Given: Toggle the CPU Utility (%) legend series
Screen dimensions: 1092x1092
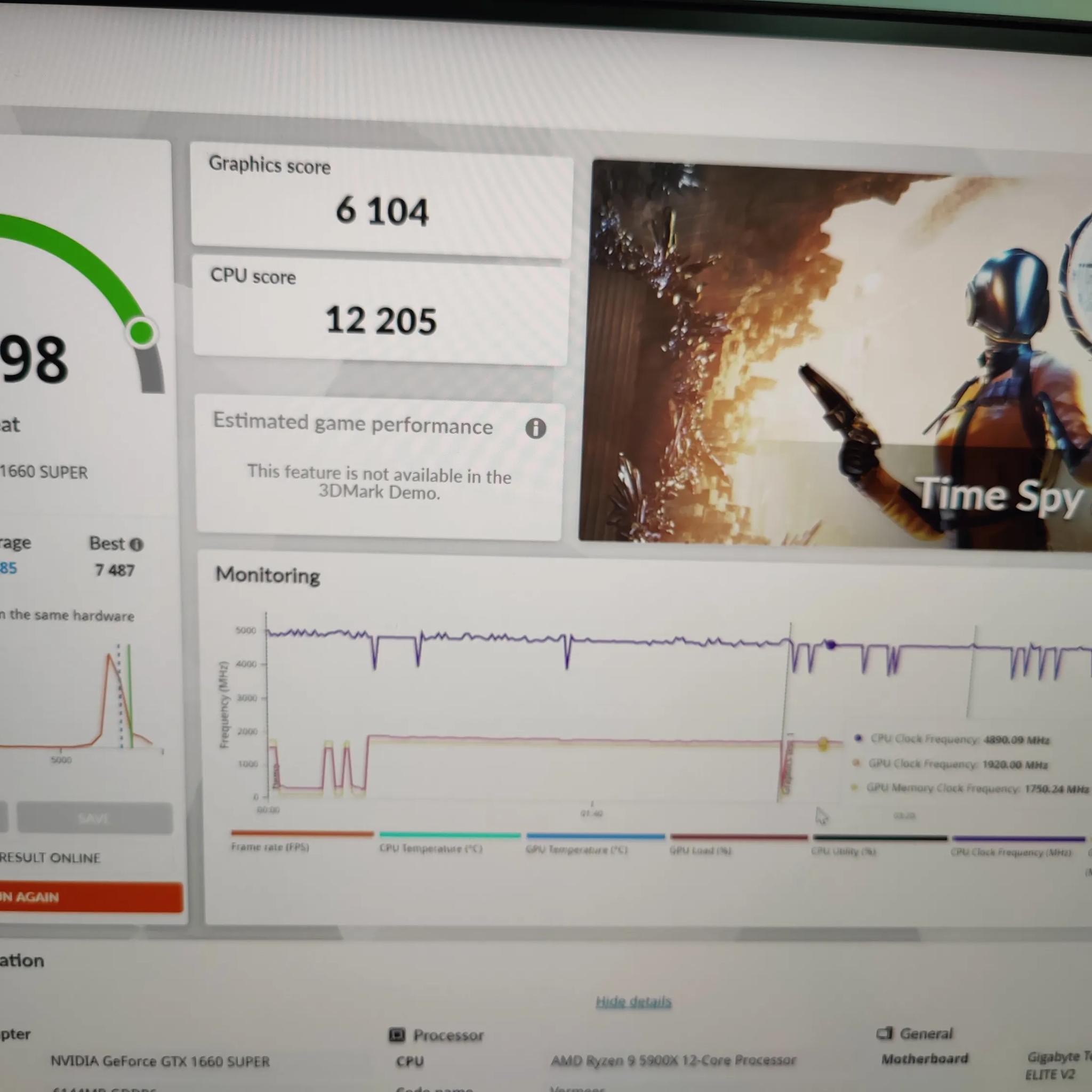Looking at the screenshot, I should pos(879,845).
